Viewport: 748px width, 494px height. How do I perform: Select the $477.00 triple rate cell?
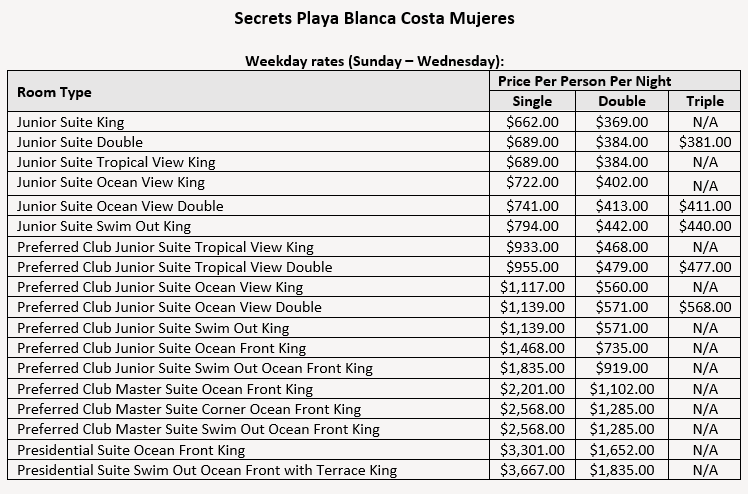(x=705, y=267)
